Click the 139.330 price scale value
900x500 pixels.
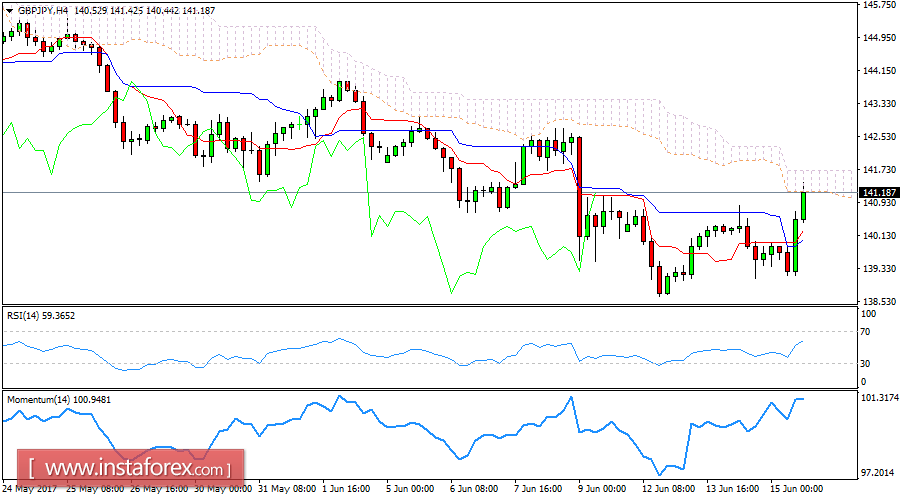pyautogui.click(x=879, y=269)
